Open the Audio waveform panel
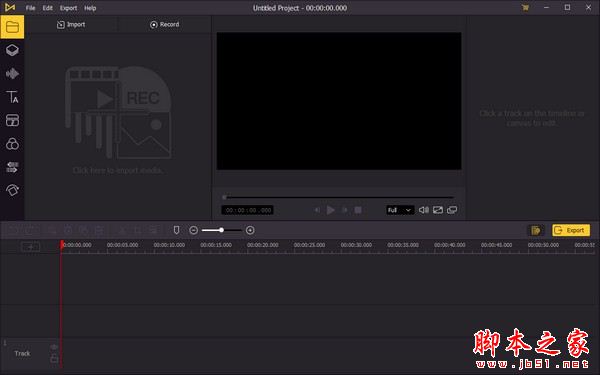 [12, 73]
